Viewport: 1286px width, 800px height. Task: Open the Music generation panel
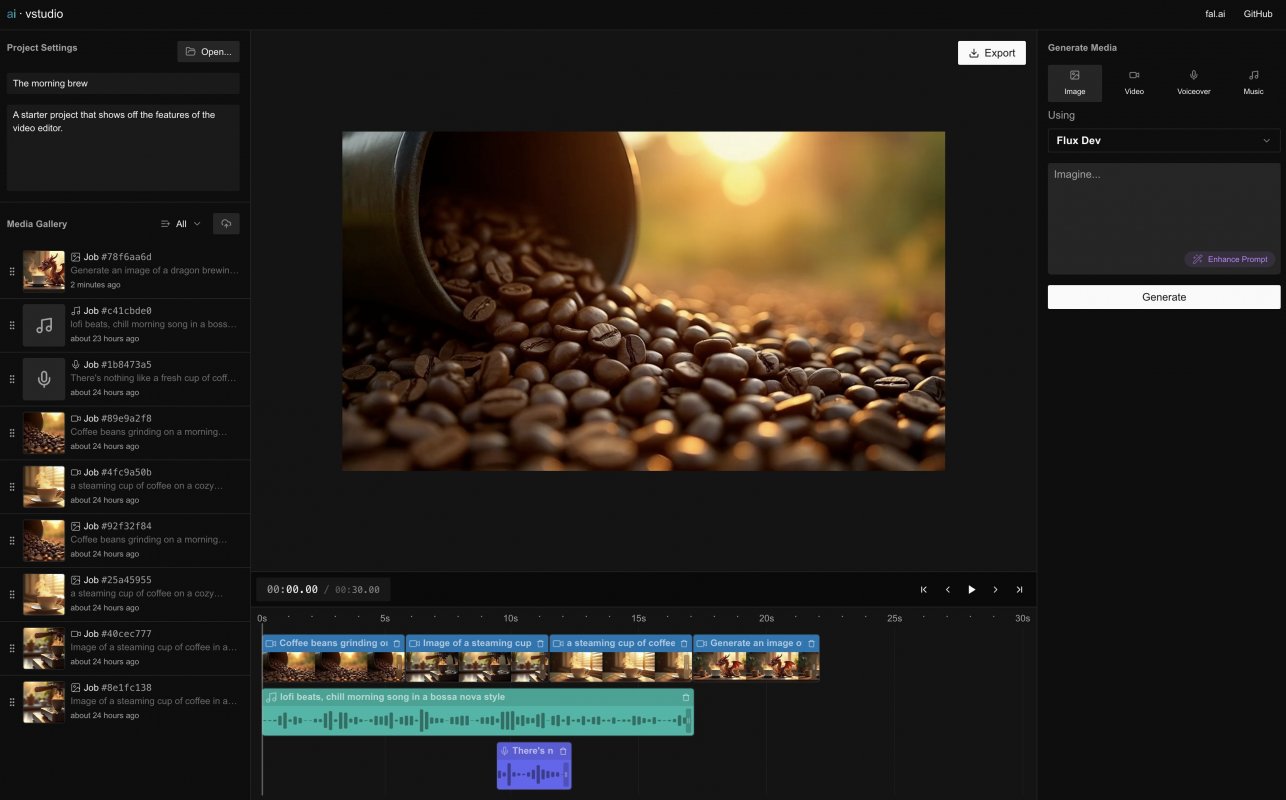point(1252,82)
